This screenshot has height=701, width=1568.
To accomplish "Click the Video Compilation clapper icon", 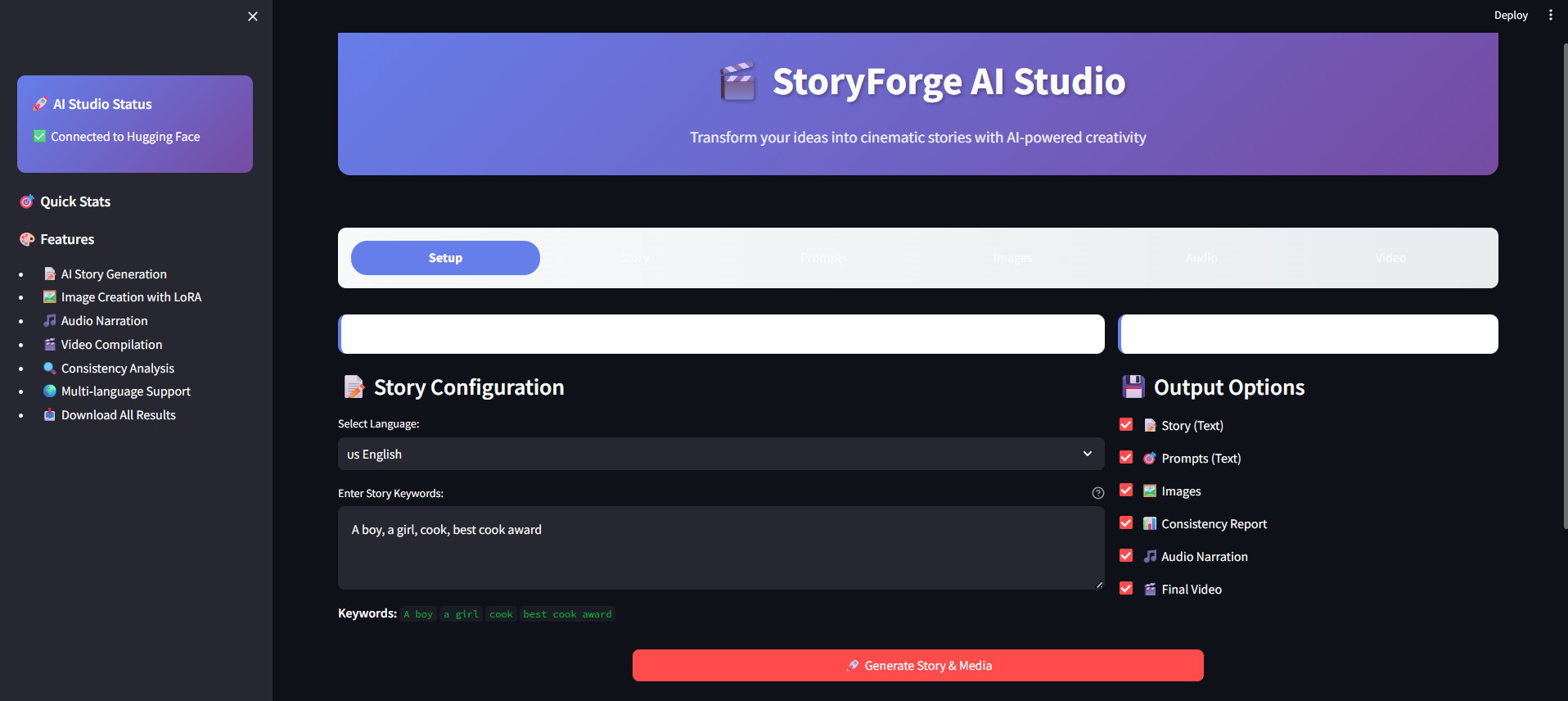I will point(50,344).
